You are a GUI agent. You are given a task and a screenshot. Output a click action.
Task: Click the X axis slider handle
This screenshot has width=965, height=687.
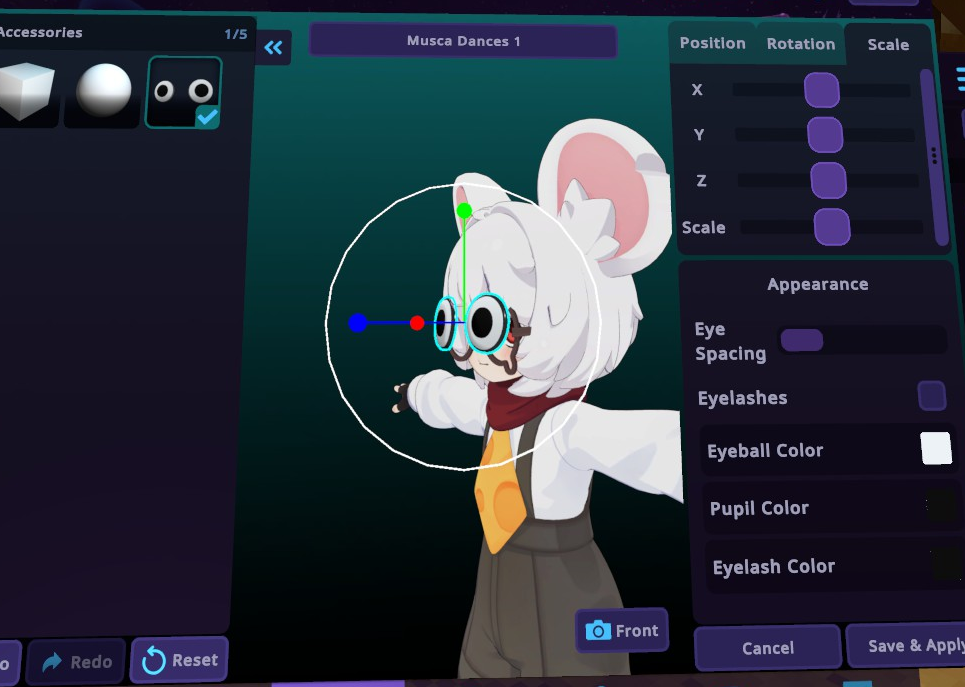[822, 90]
